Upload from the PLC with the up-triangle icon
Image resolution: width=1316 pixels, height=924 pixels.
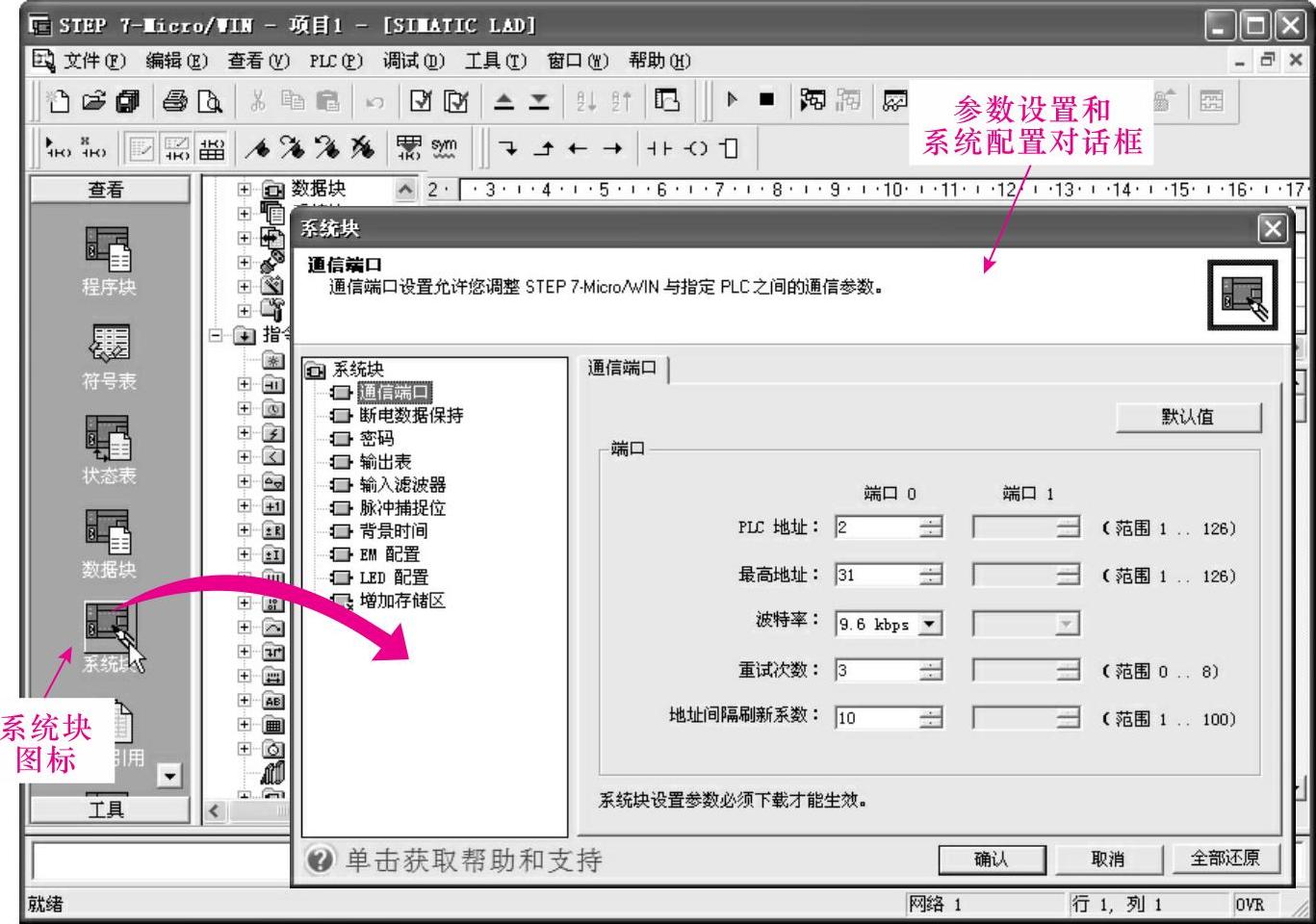[503, 101]
